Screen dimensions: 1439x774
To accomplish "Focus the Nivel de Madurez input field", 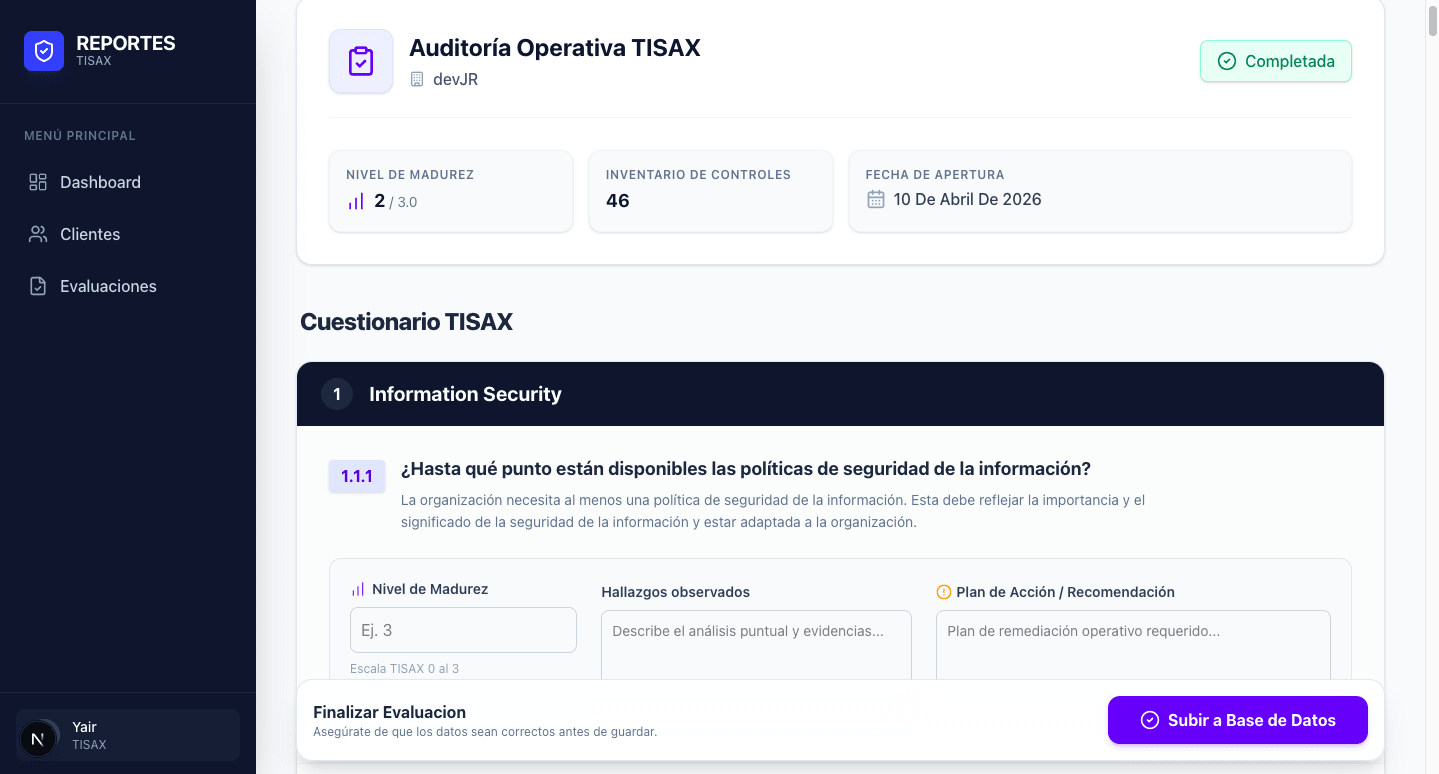I will click(x=463, y=630).
